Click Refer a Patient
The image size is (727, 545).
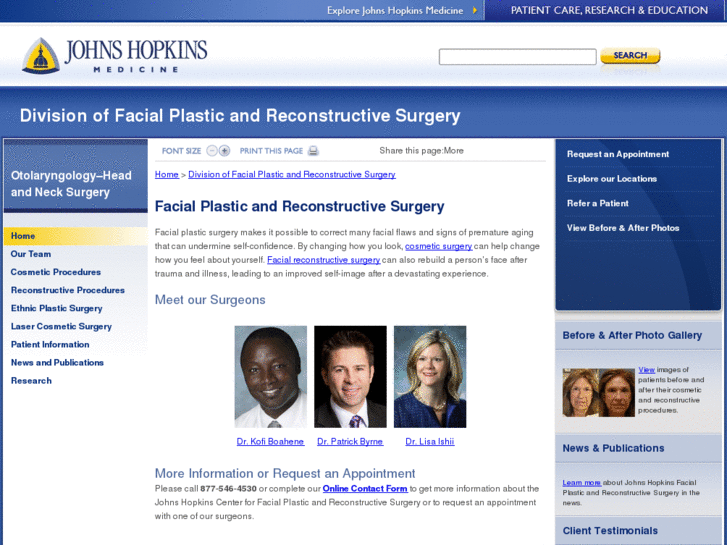pos(598,203)
